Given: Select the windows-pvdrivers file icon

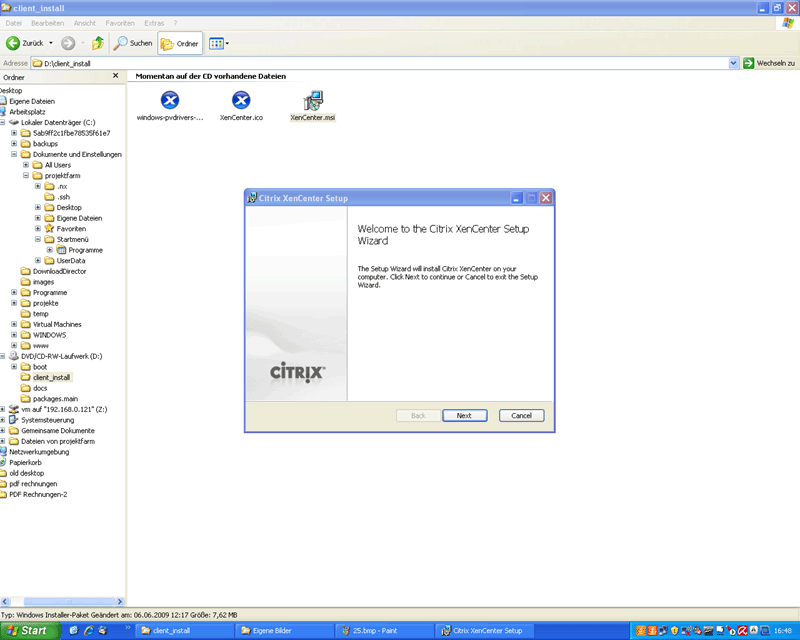Looking at the screenshot, I should coord(170,100).
